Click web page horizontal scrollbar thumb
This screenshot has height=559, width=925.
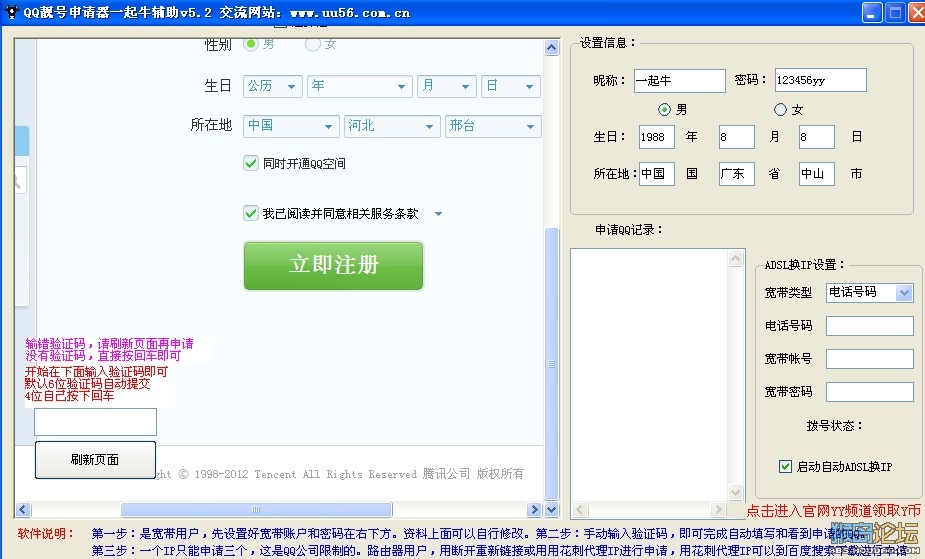tap(256, 509)
